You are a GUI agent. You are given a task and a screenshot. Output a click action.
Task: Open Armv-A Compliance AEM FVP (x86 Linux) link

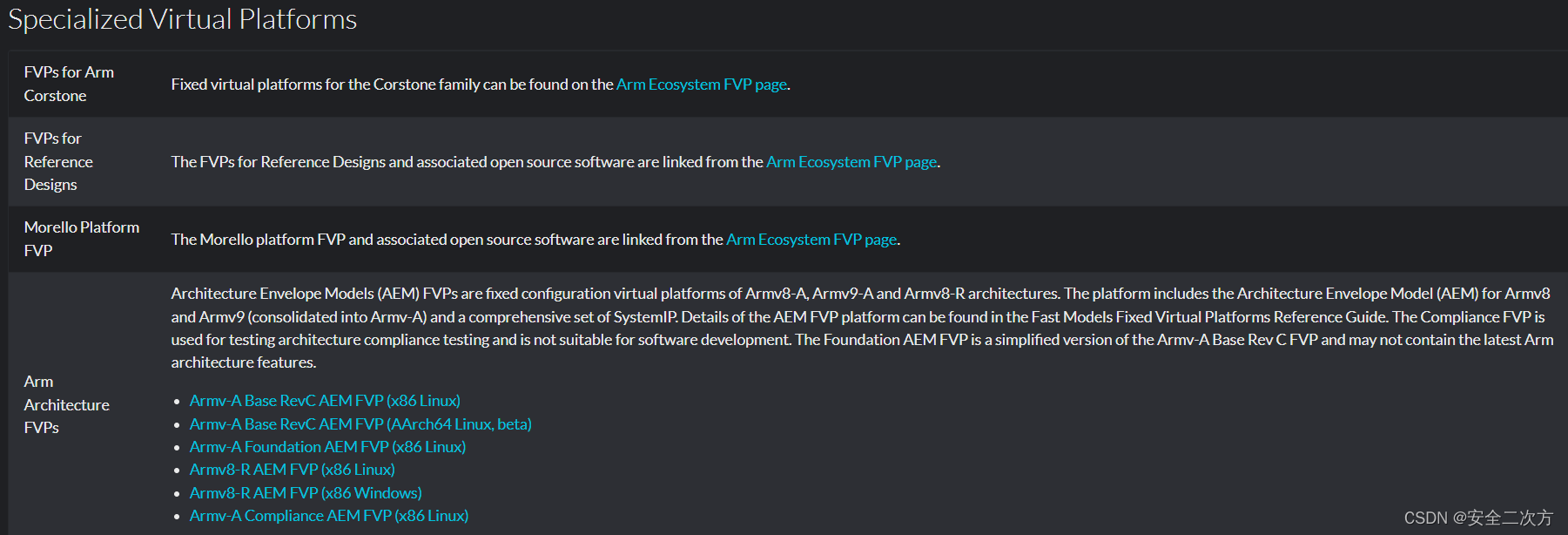click(x=328, y=515)
